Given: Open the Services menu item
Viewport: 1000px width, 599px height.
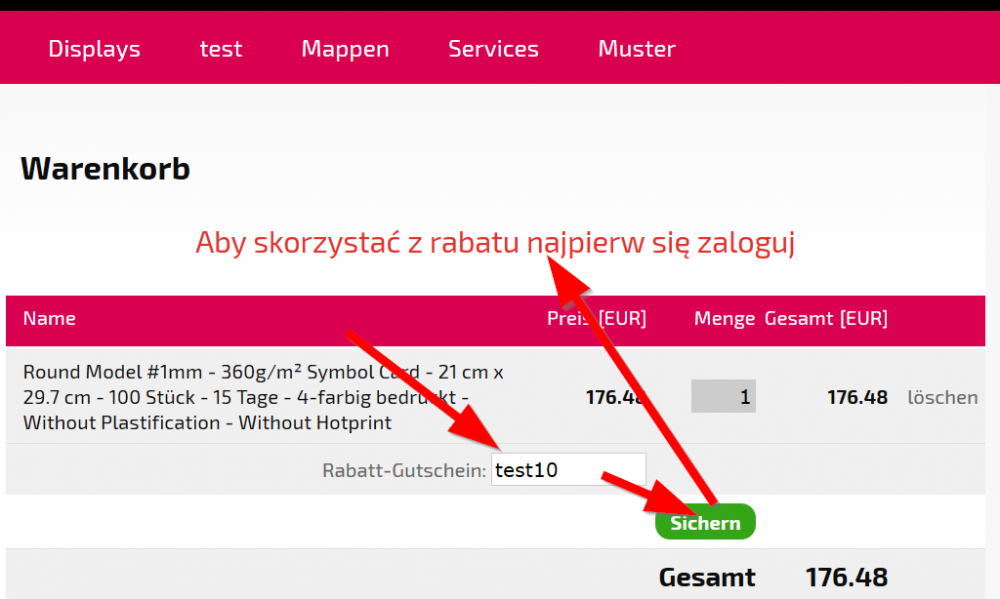Looking at the screenshot, I should pyautogui.click(x=493, y=49).
